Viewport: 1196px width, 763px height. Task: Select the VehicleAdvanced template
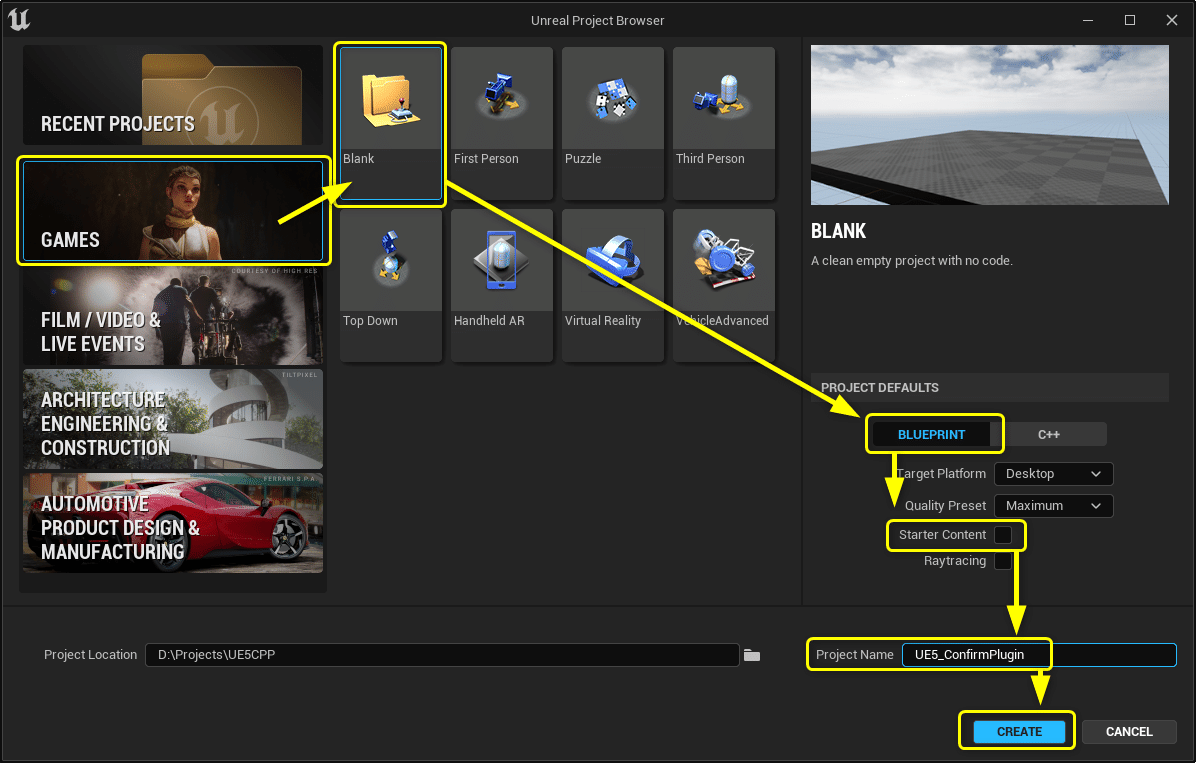(724, 285)
